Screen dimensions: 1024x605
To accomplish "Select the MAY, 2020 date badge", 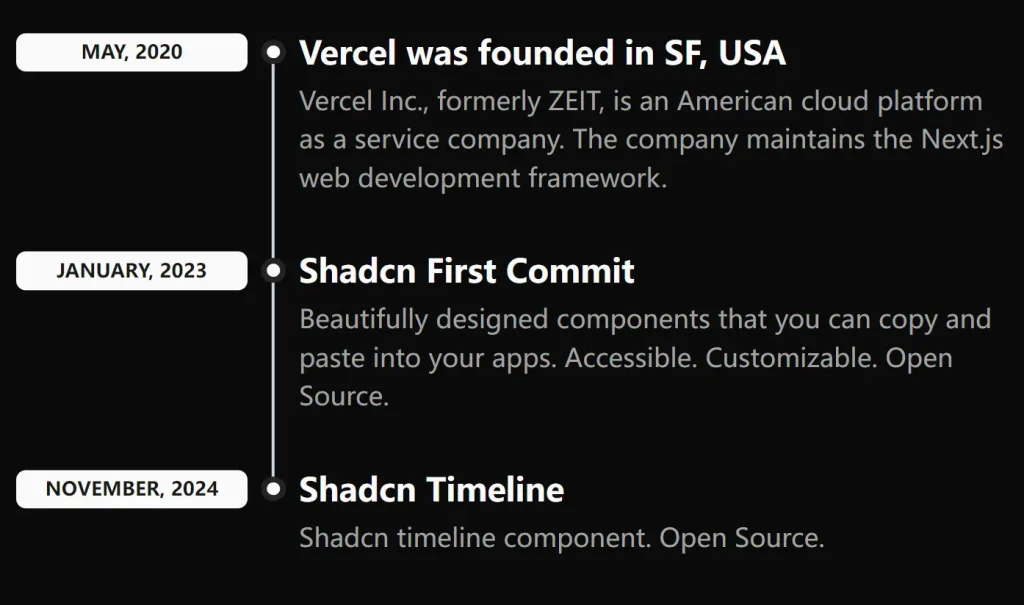I will coord(131,52).
